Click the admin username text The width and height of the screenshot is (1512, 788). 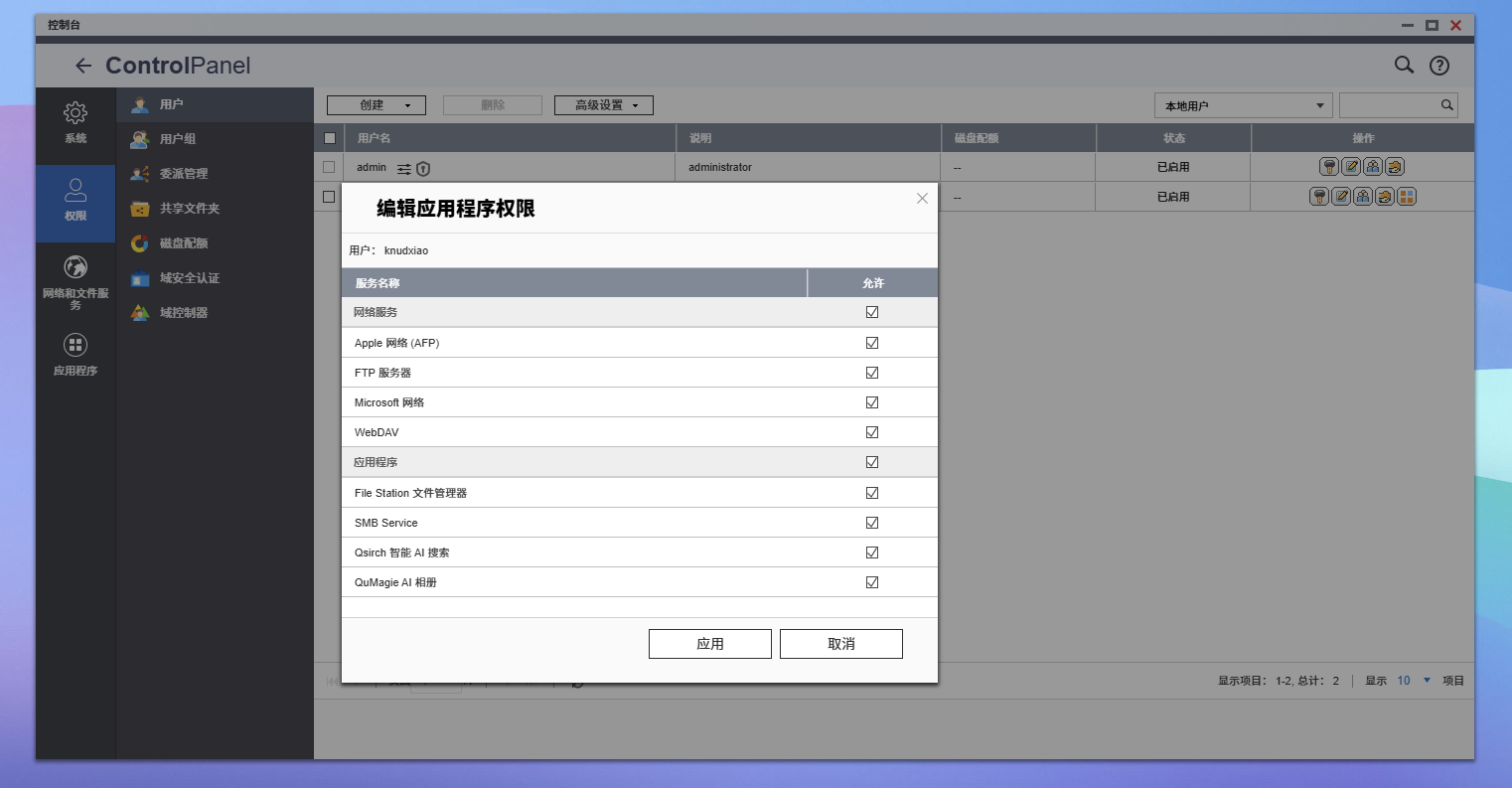pos(372,167)
